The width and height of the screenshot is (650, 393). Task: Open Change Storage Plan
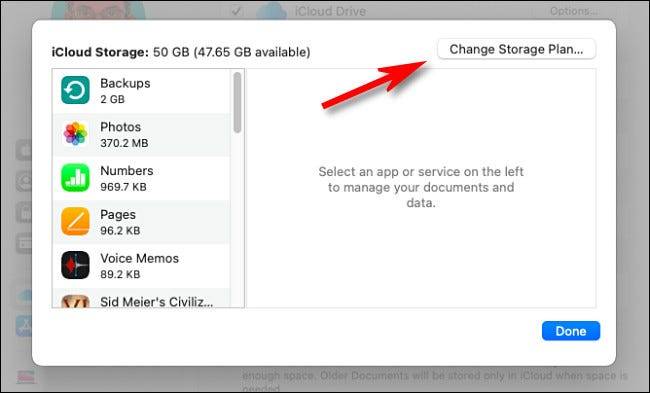tap(517, 49)
